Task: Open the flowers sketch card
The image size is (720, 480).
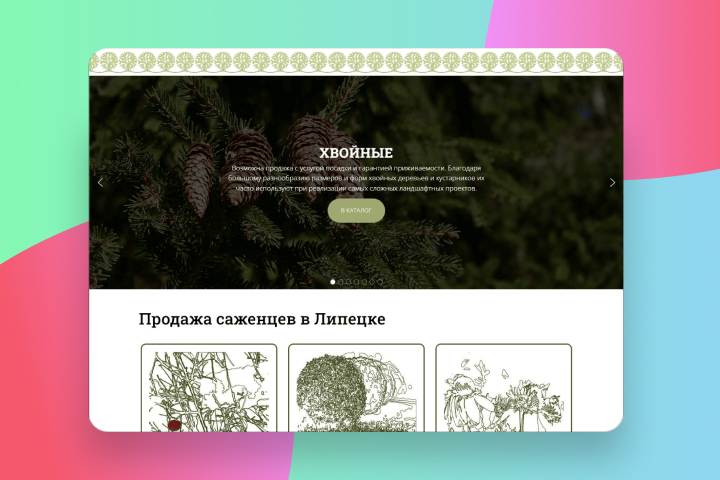Action: [x=504, y=388]
